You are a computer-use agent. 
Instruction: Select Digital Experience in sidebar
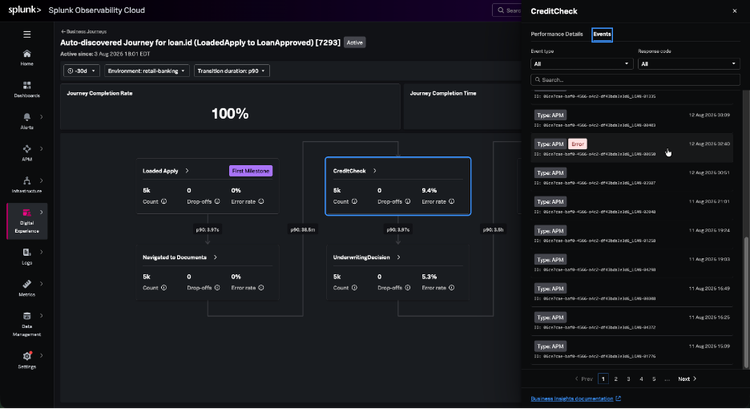(x=27, y=221)
